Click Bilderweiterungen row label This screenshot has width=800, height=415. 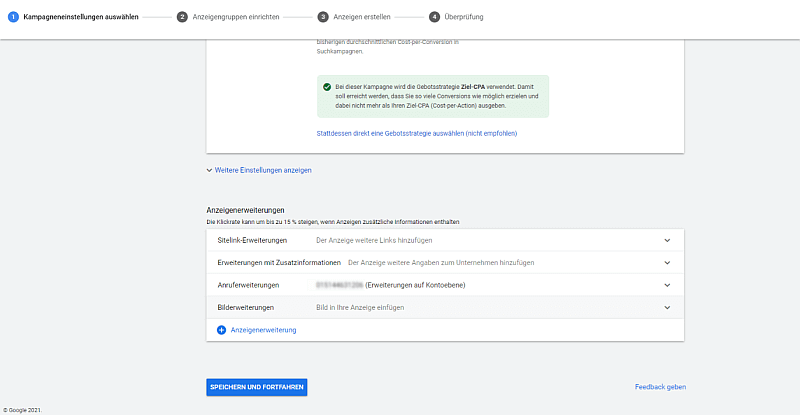(245, 308)
